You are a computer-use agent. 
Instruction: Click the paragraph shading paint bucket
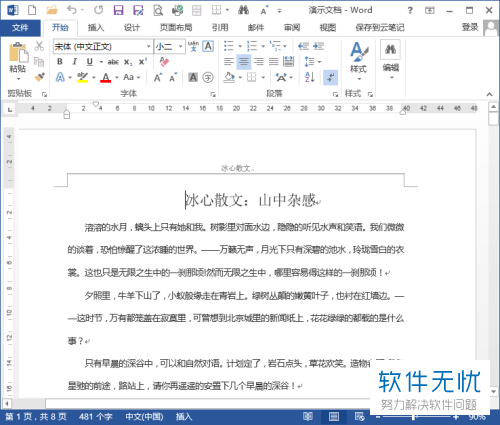tap(229, 78)
